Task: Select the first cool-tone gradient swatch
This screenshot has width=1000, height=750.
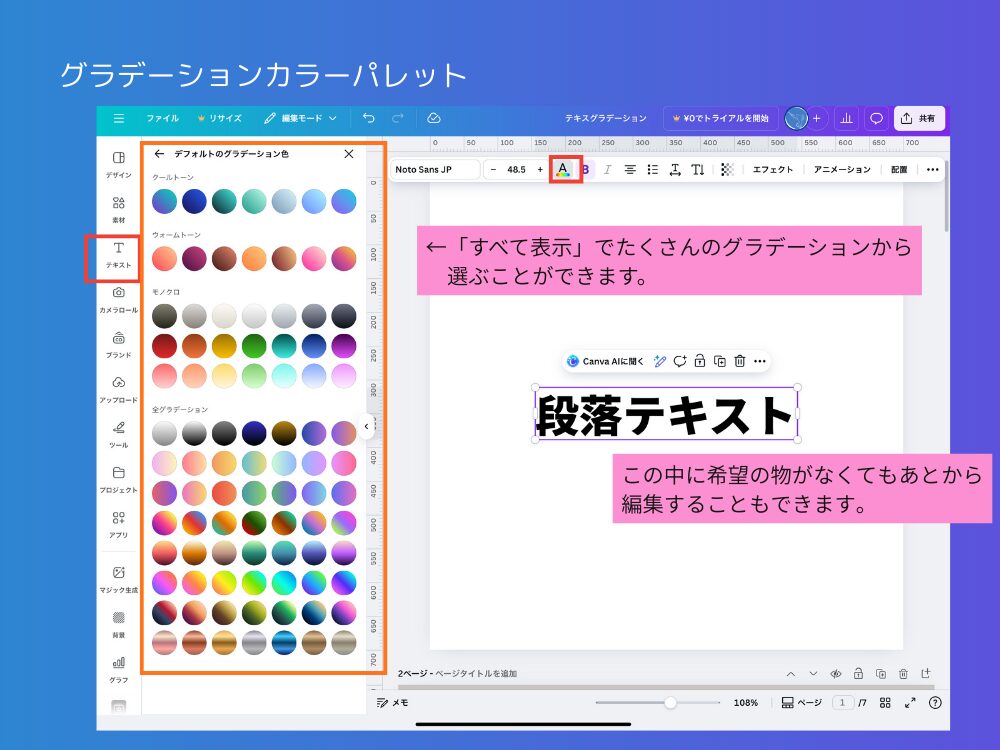Action: 164,200
